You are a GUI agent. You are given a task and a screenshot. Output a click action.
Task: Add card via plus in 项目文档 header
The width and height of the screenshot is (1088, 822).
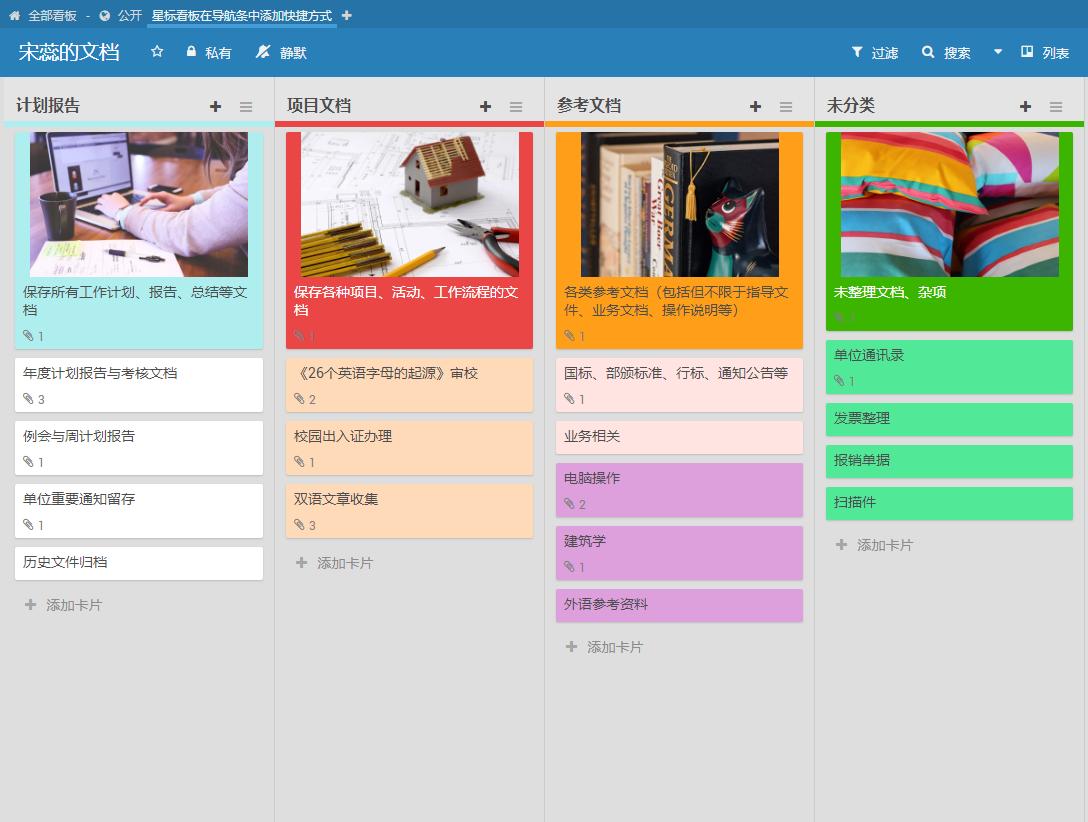pos(486,106)
